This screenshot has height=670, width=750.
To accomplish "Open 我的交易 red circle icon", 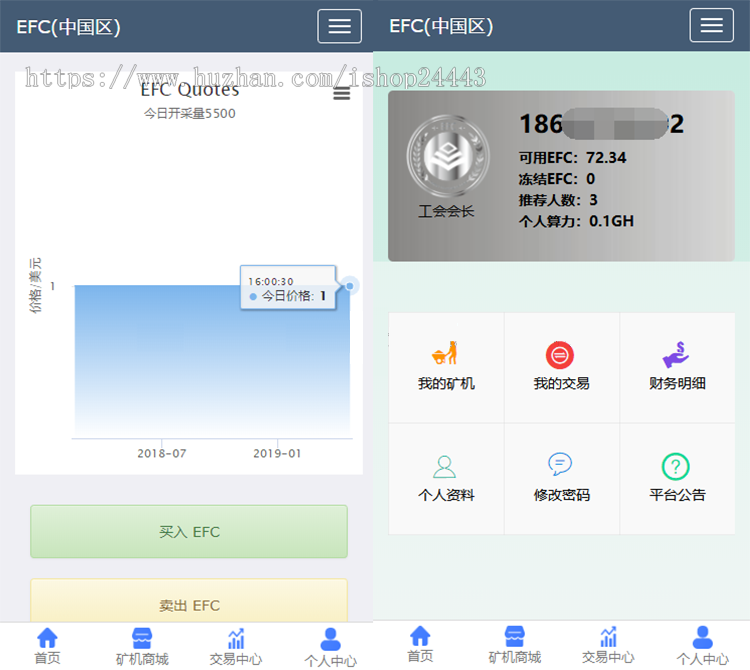I will 560,355.
